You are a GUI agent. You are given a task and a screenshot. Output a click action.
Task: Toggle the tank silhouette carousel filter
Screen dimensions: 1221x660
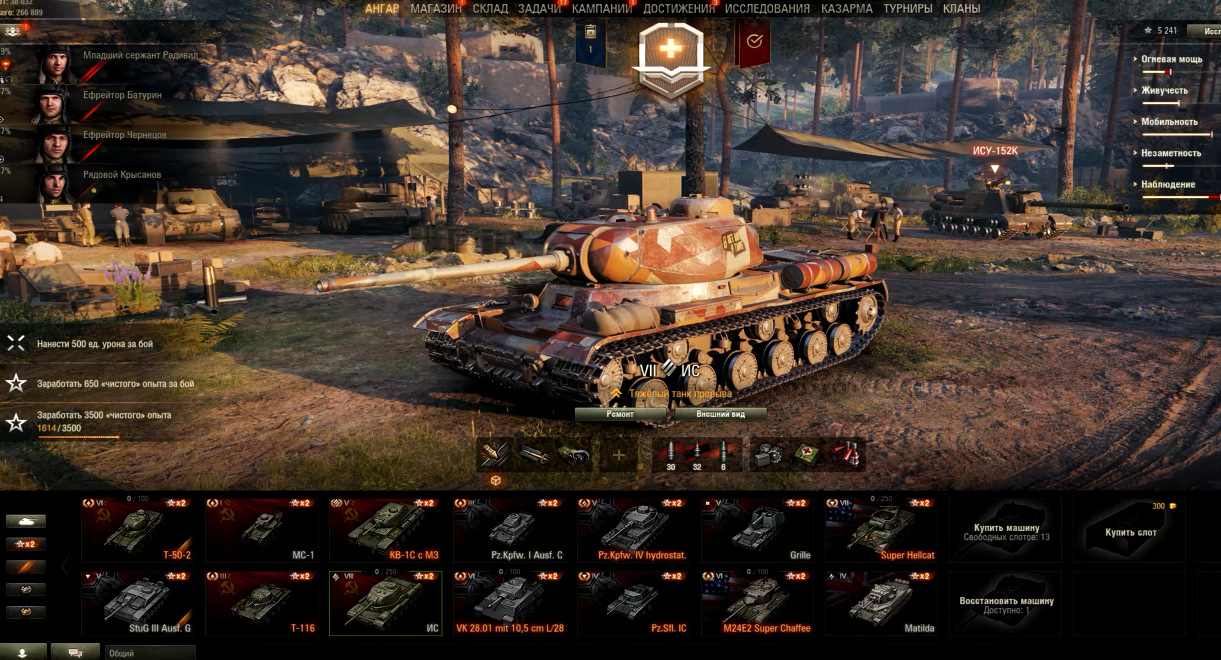[x=26, y=521]
